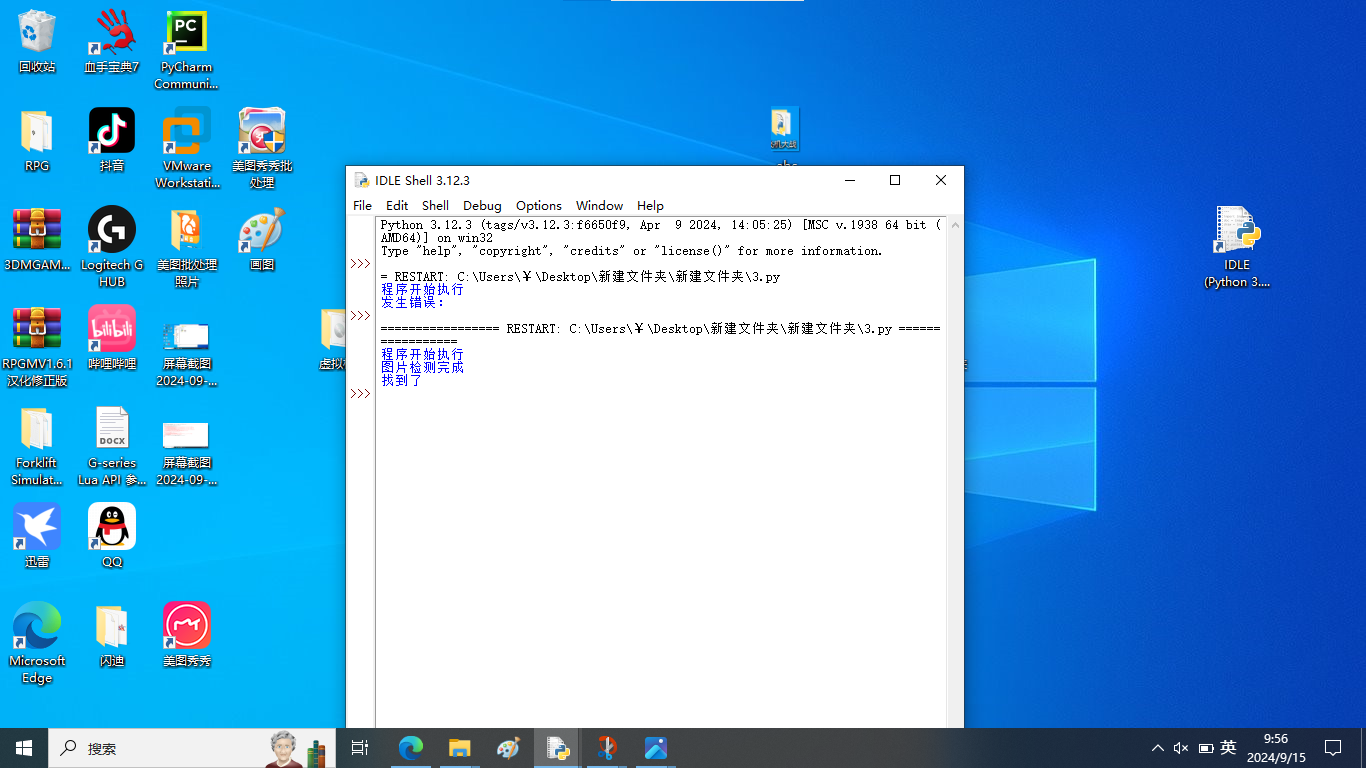Screen dimensions: 1366x768
Task: Select the Logitech G HUB icon
Action: click(x=112, y=248)
